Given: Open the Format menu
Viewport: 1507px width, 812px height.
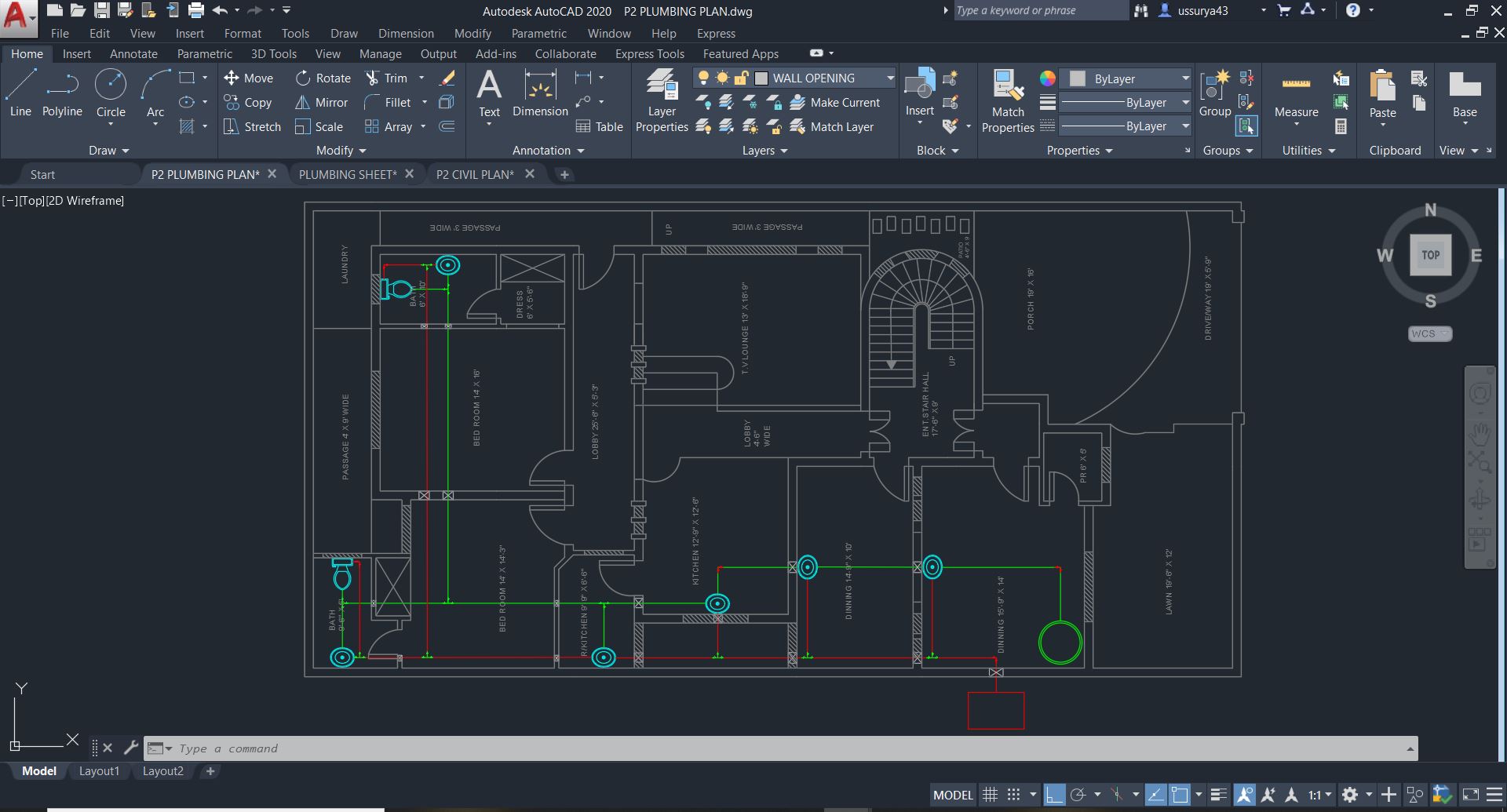Looking at the screenshot, I should (243, 33).
